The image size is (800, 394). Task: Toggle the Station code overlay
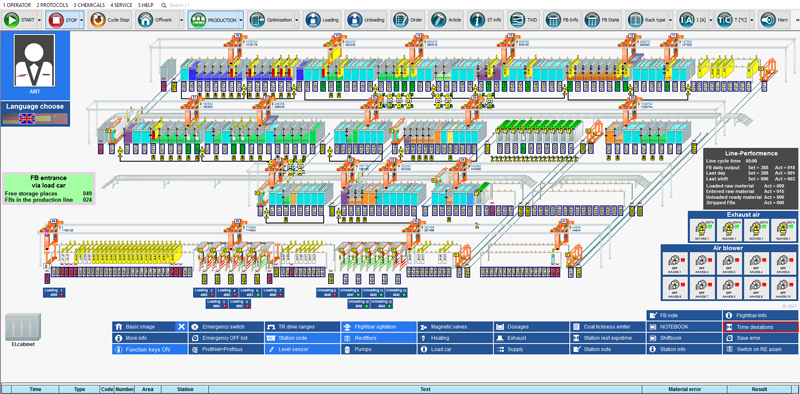point(302,338)
